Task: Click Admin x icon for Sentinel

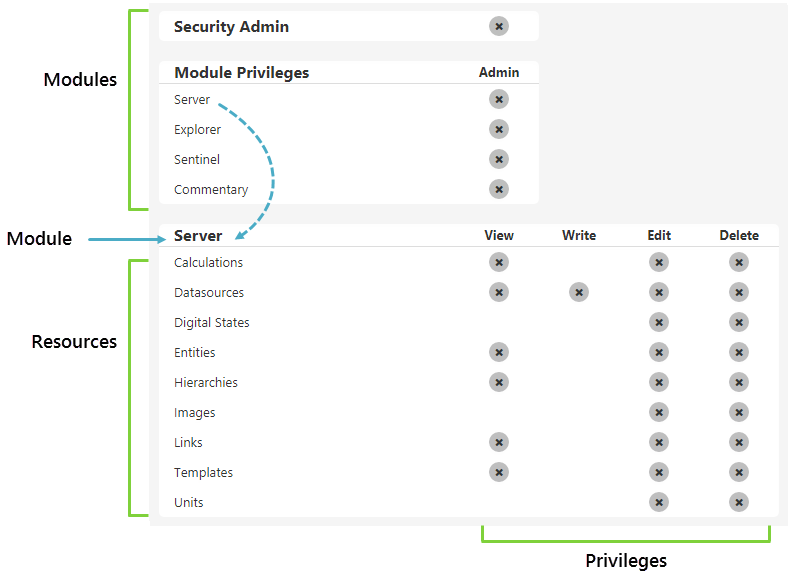Action: click(499, 159)
